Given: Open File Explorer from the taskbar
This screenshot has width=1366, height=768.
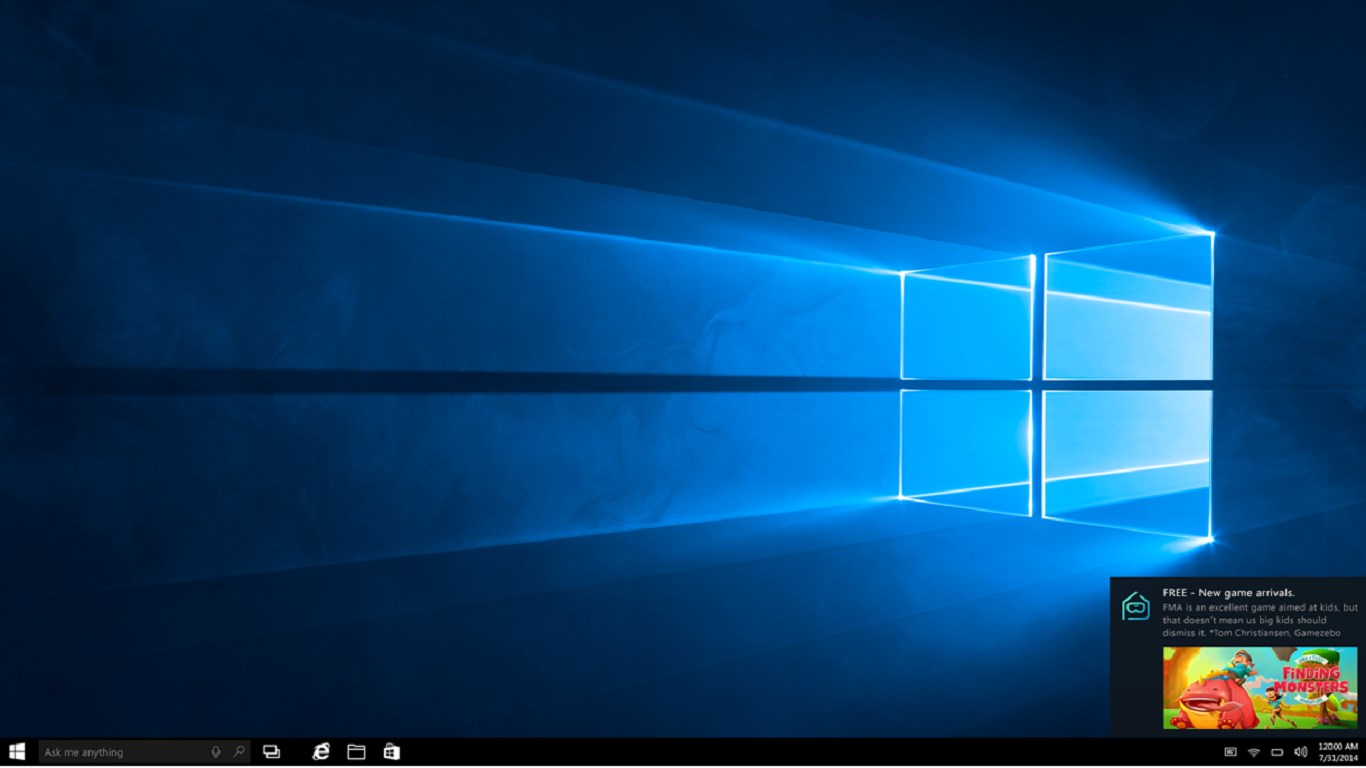Looking at the screenshot, I should (356, 752).
